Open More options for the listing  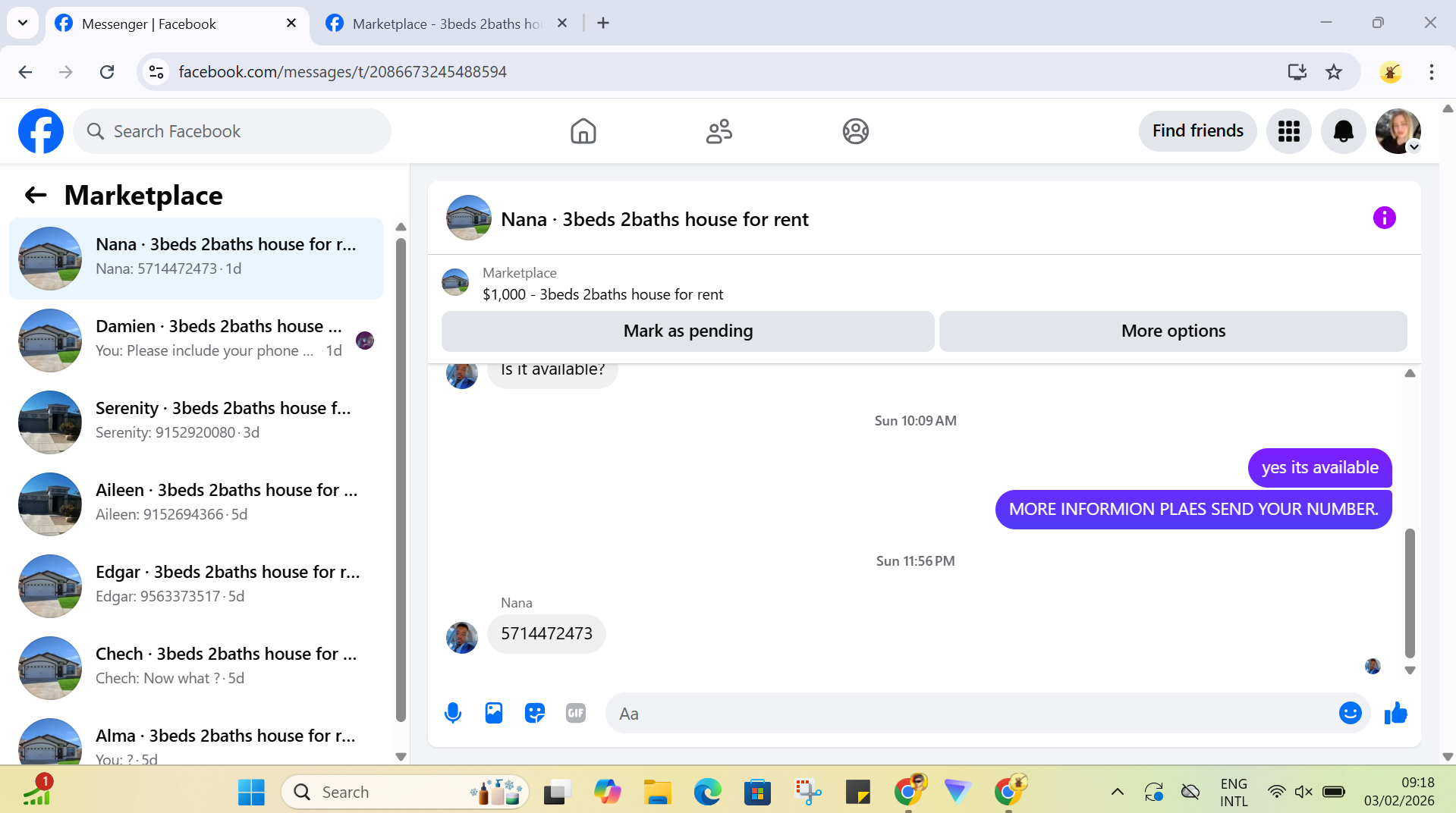click(x=1173, y=331)
